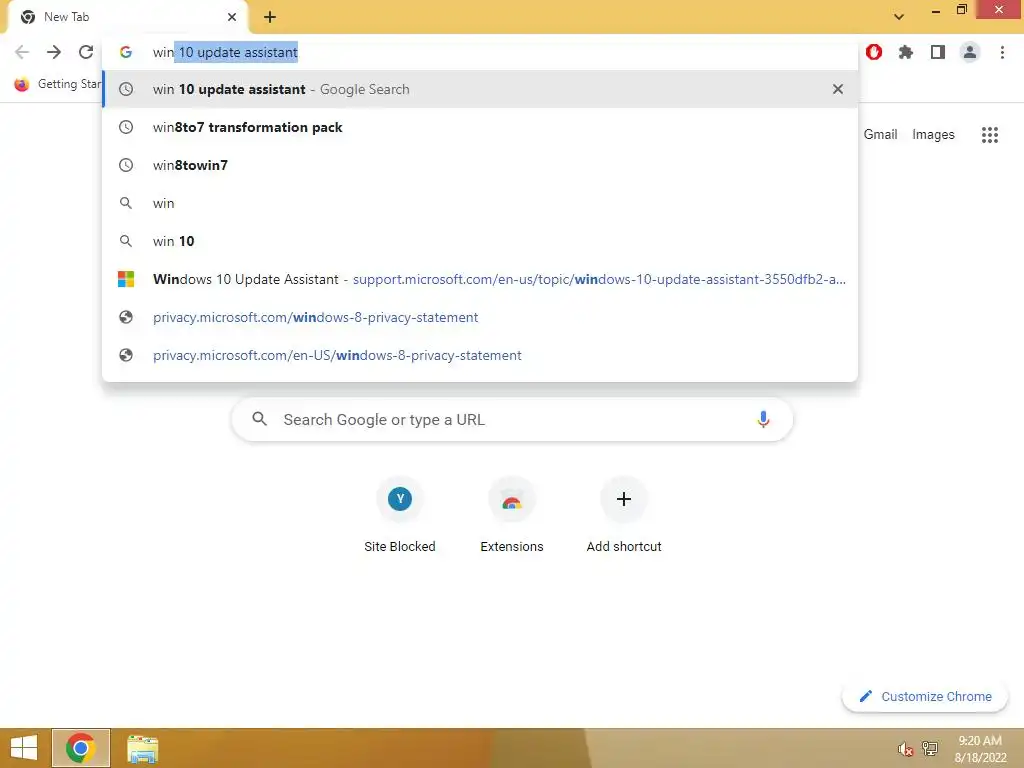Open the red Opera-style extension icon

(x=874, y=52)
